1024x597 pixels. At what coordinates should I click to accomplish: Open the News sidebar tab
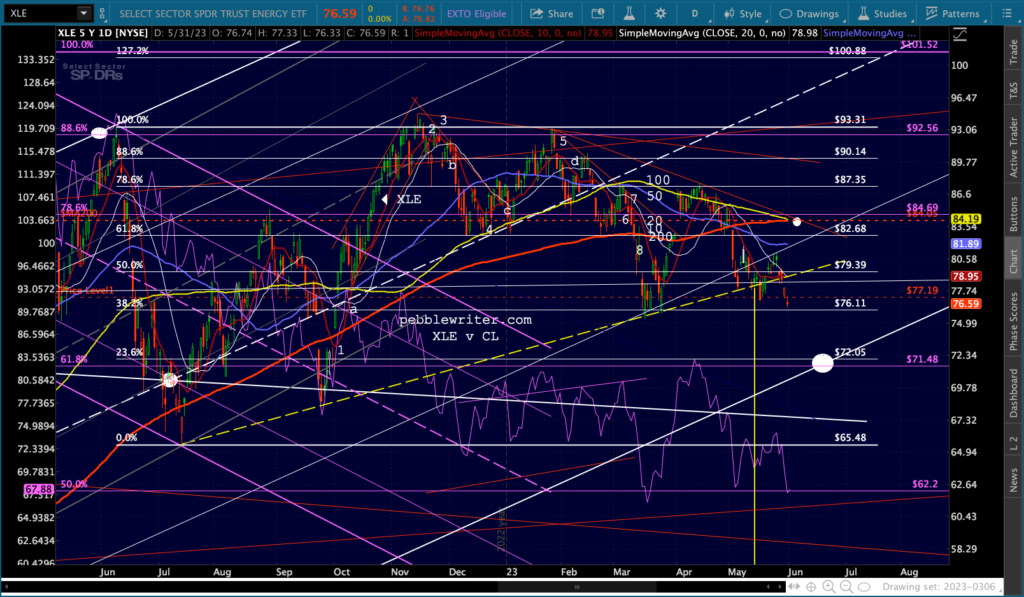tap(1014, 480)
